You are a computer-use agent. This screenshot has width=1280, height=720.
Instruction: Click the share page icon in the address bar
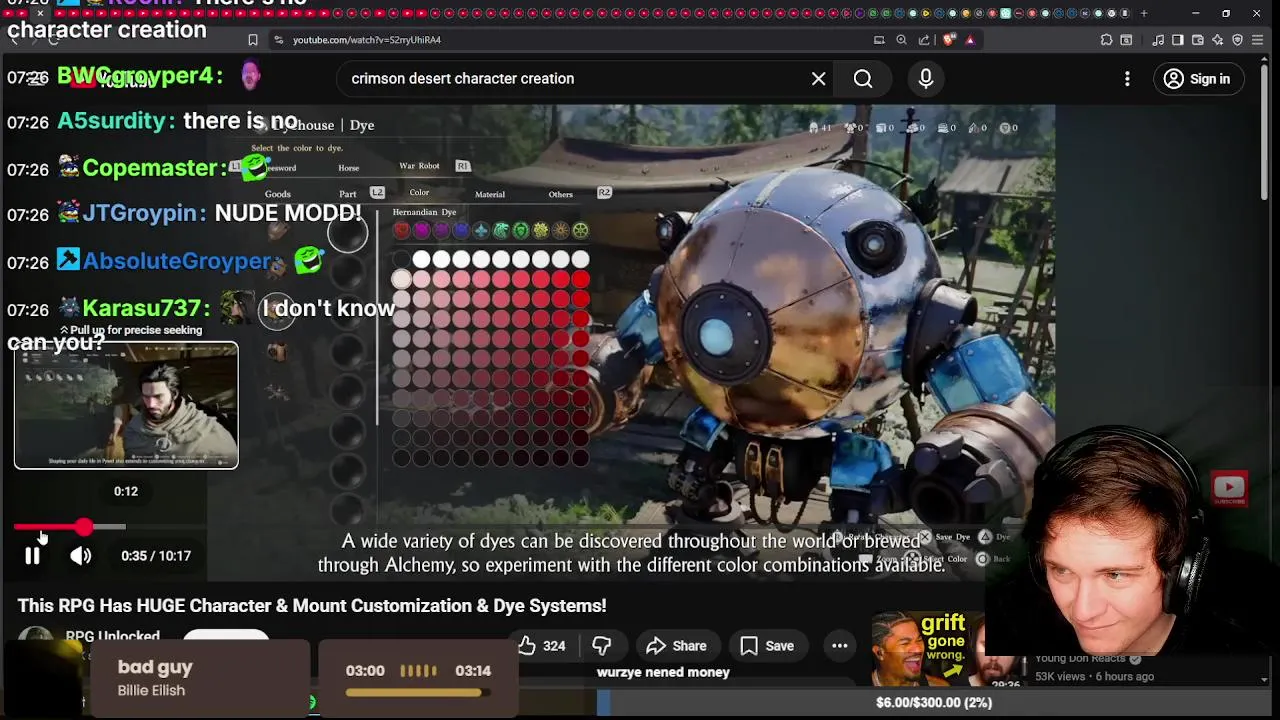(x=924, y=40)
